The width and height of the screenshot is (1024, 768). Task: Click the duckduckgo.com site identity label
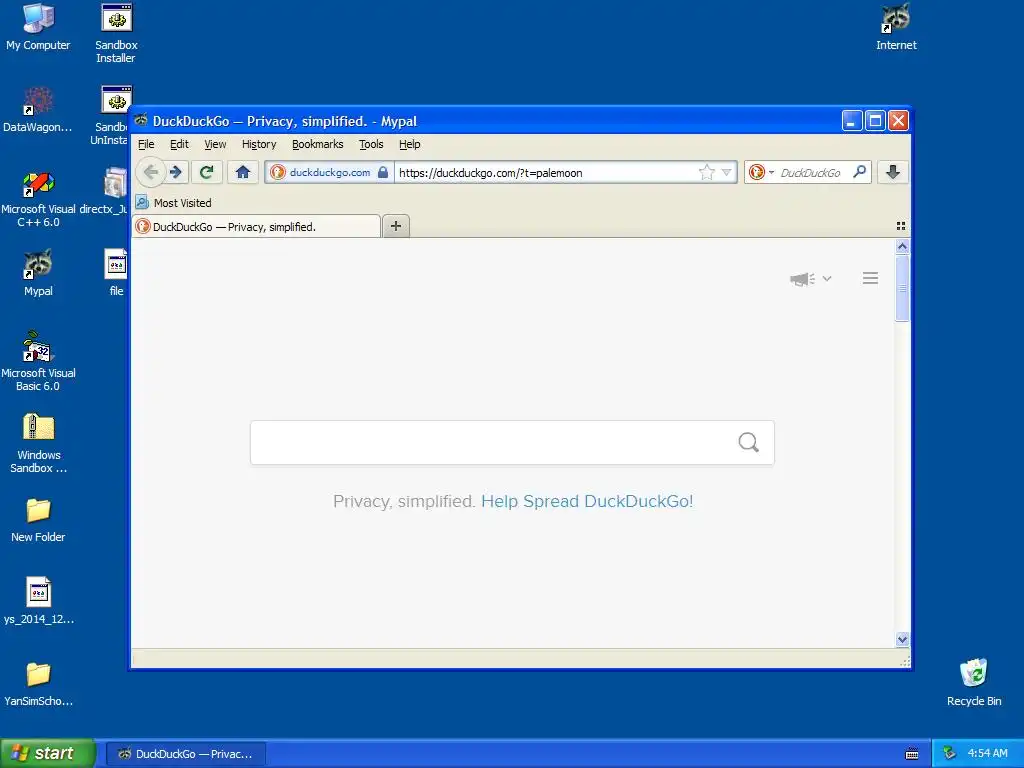[330, 172]
